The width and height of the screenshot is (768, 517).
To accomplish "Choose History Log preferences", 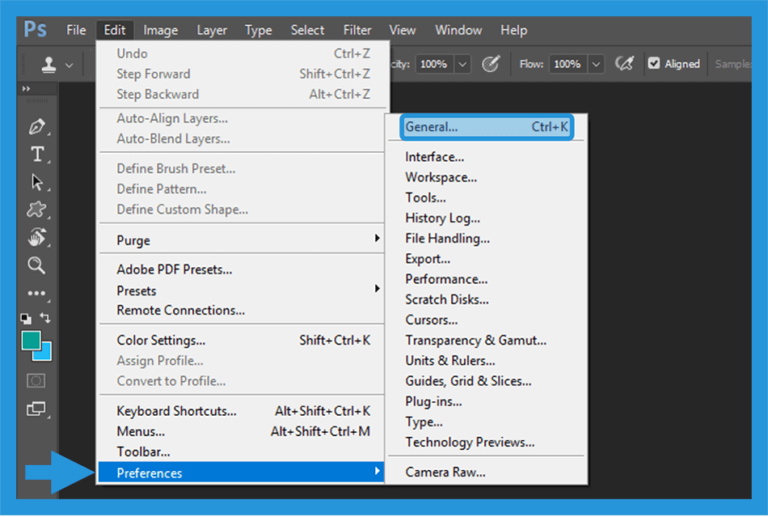I will [x=486, y=218].
